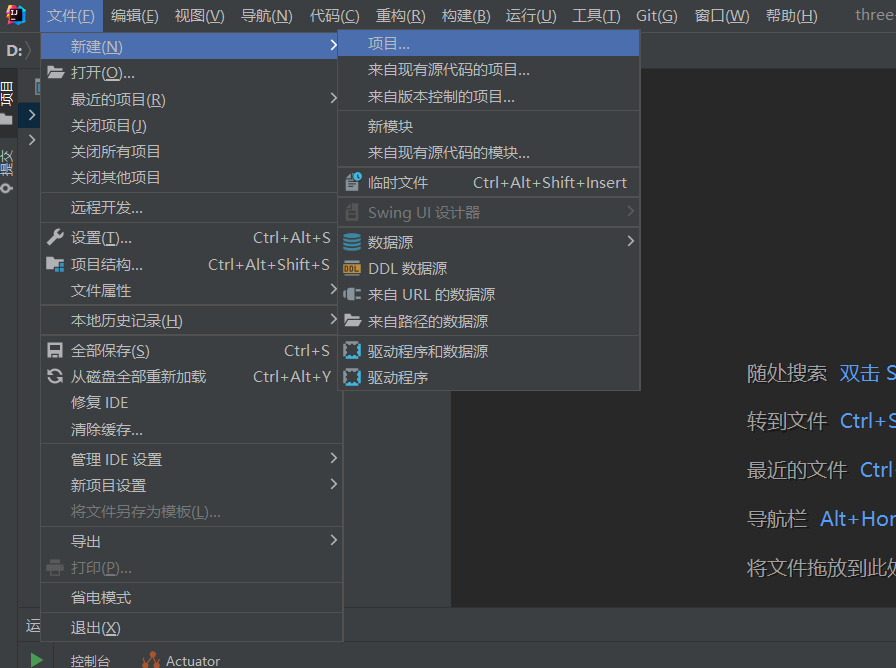Image resolution: width=896 pixels, height=668 pixels.
Task: Switch to the Actuator tab label
Action: tap(193, 661)
